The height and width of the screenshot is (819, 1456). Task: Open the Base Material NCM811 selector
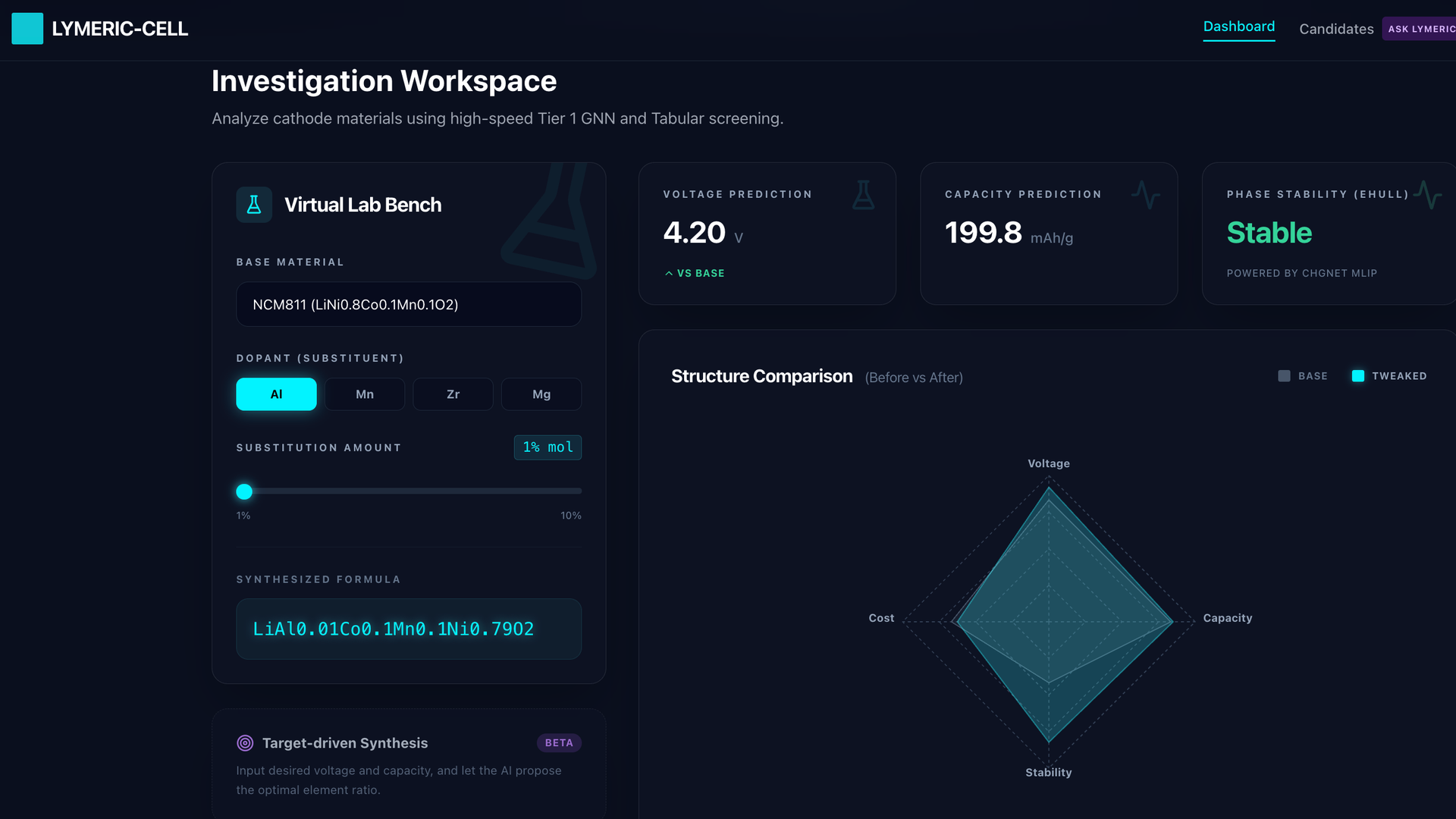click(409, 304)
